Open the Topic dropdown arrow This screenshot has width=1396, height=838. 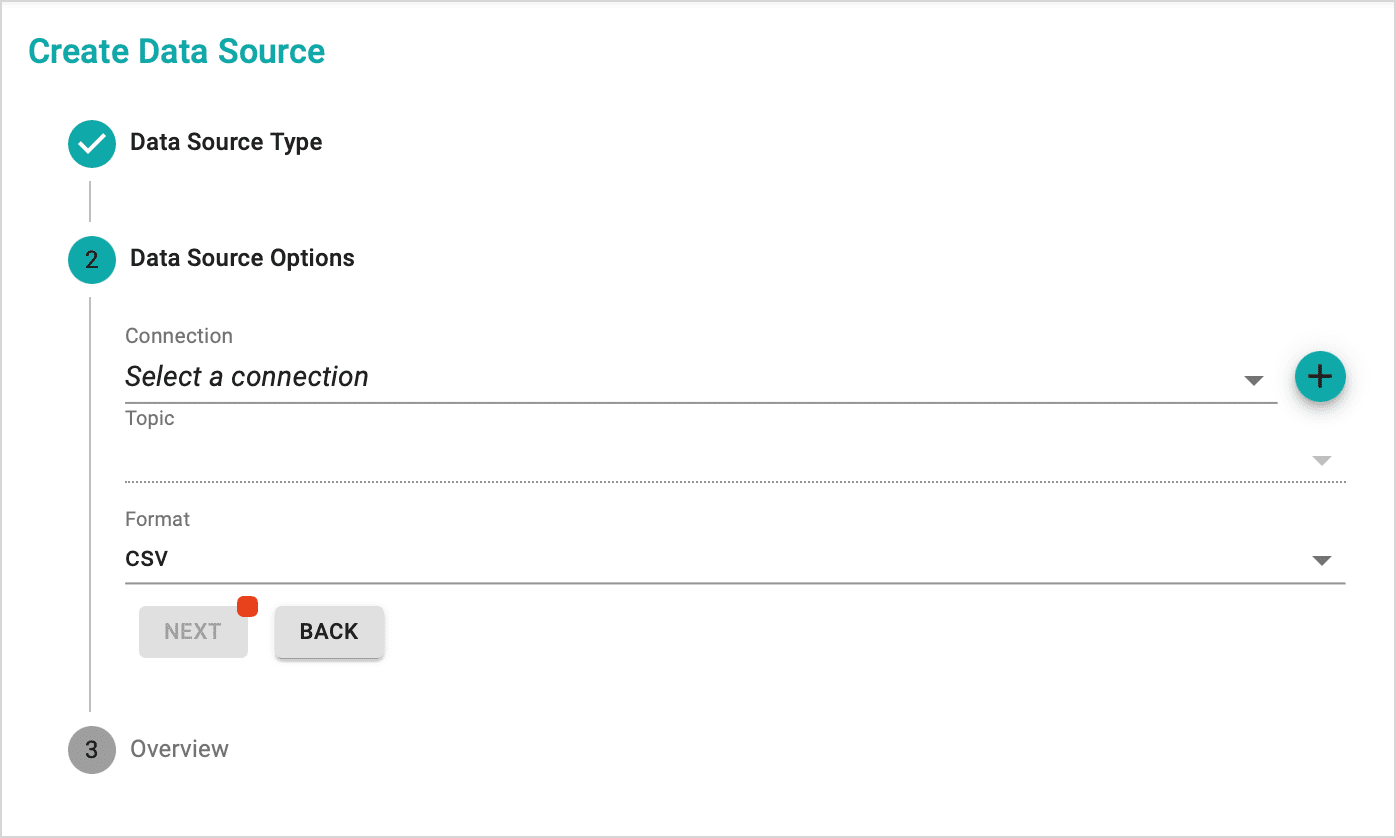click(1322, 460)
